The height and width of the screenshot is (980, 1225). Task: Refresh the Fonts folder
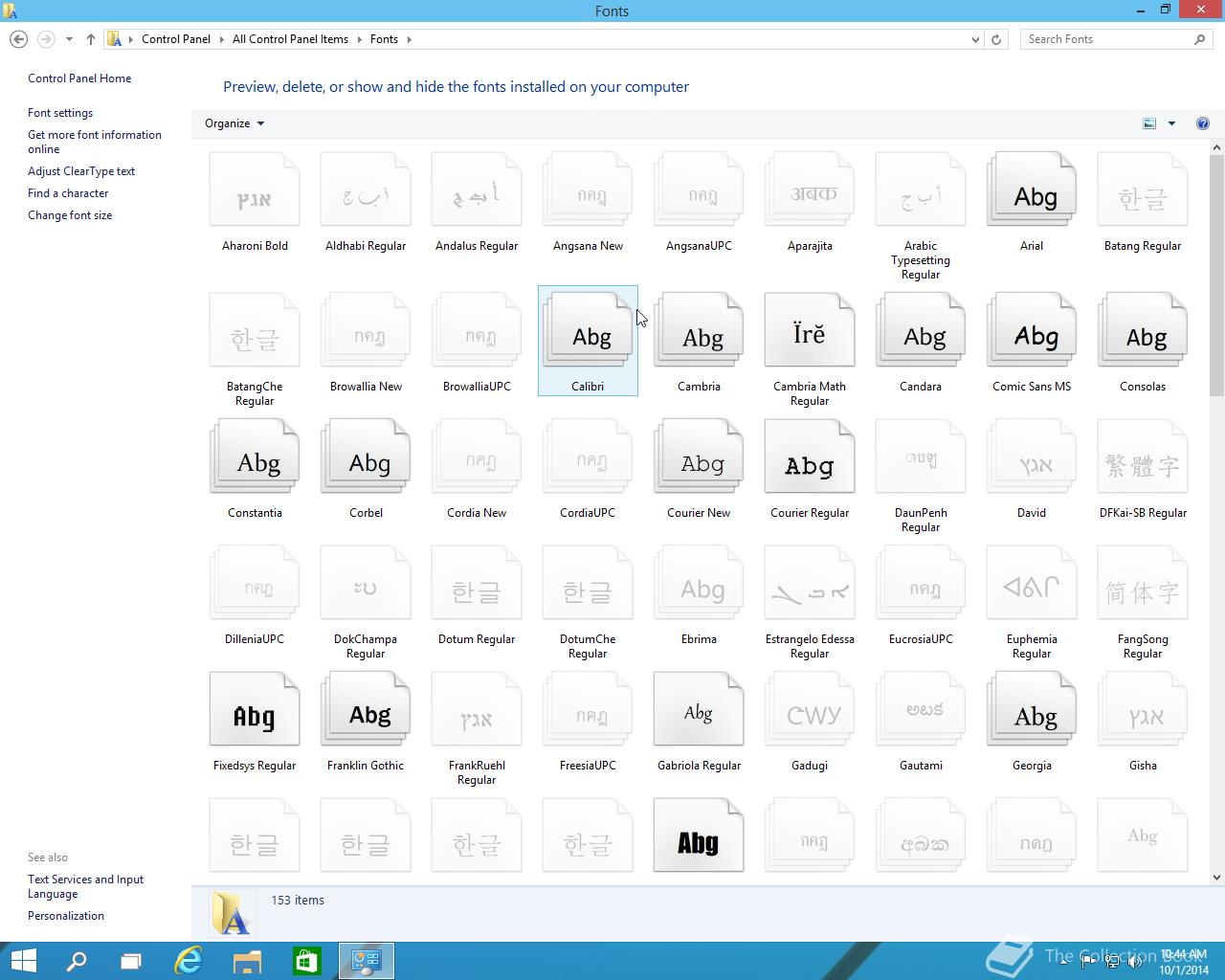996,39
